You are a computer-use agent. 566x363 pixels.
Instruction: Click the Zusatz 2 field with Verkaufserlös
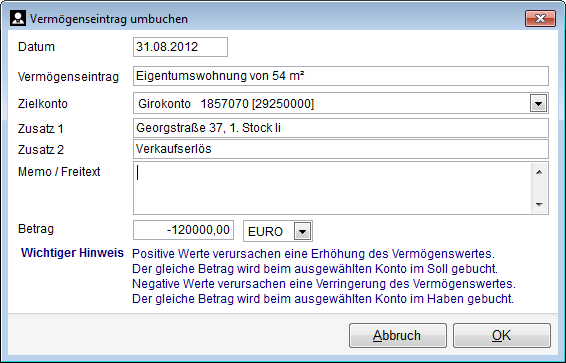pos(341,149)
